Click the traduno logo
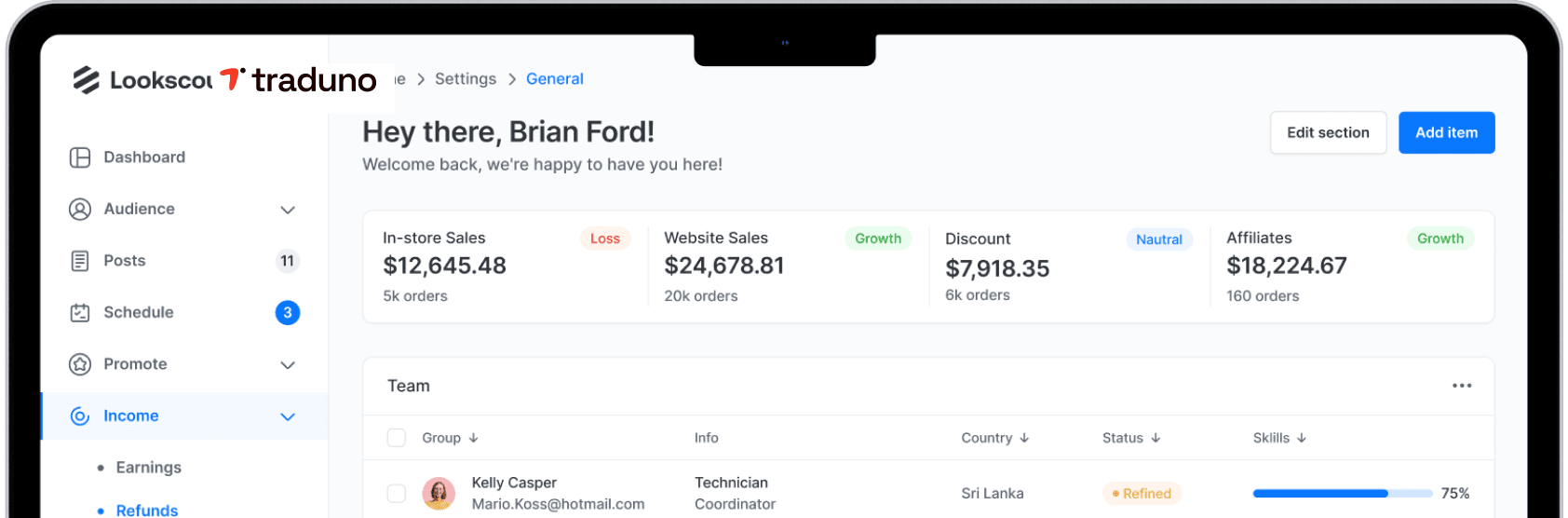 (298, 80)
